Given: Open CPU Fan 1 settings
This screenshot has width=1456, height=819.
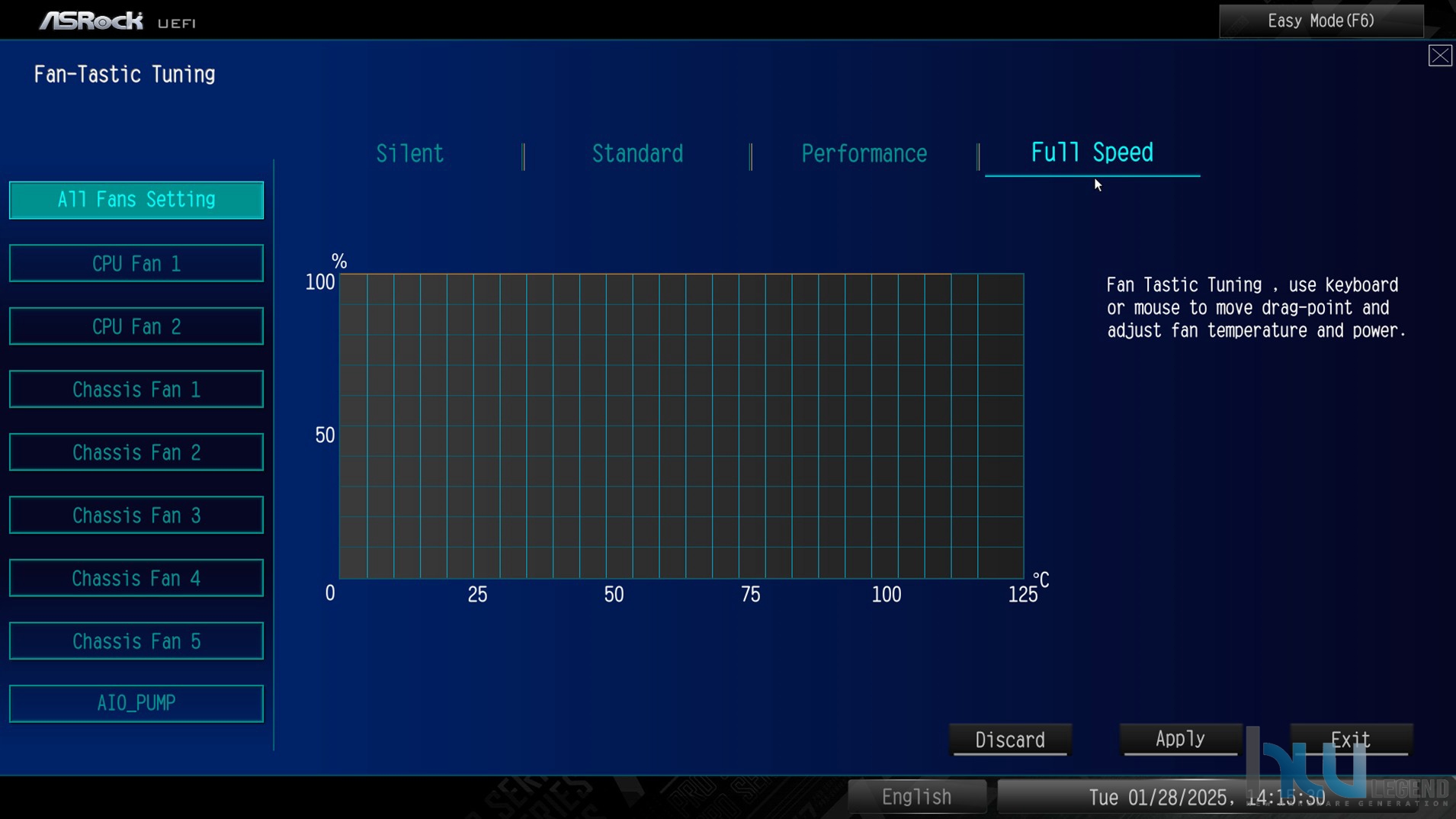Looking at the screenshot, I should 136,264.
